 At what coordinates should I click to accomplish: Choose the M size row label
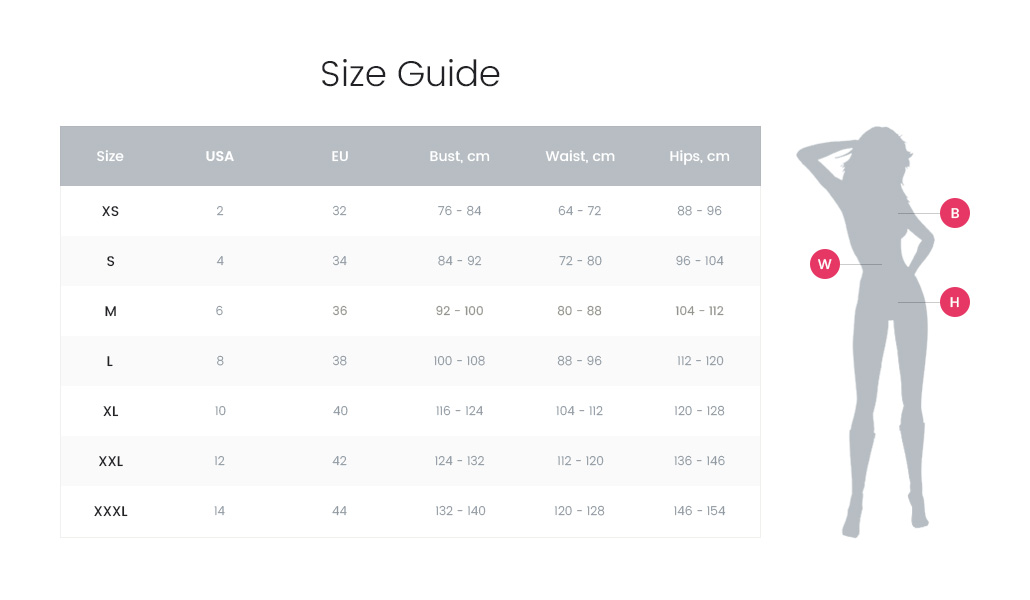click(110, 311)
